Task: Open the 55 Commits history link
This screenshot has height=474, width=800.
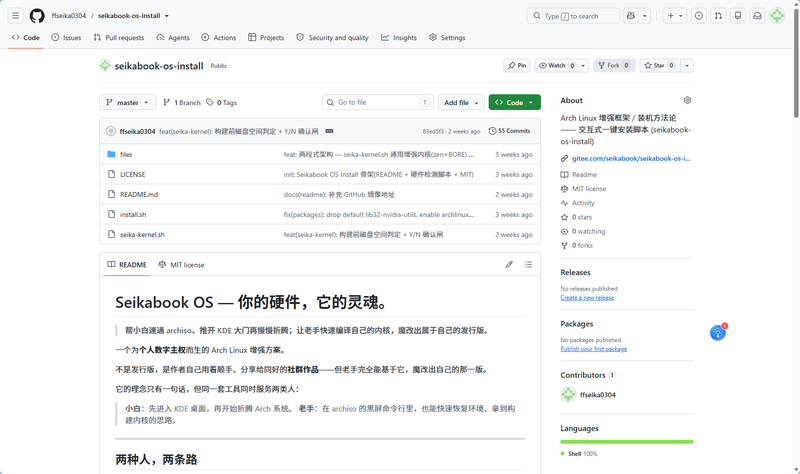Action: pos(509,131)
